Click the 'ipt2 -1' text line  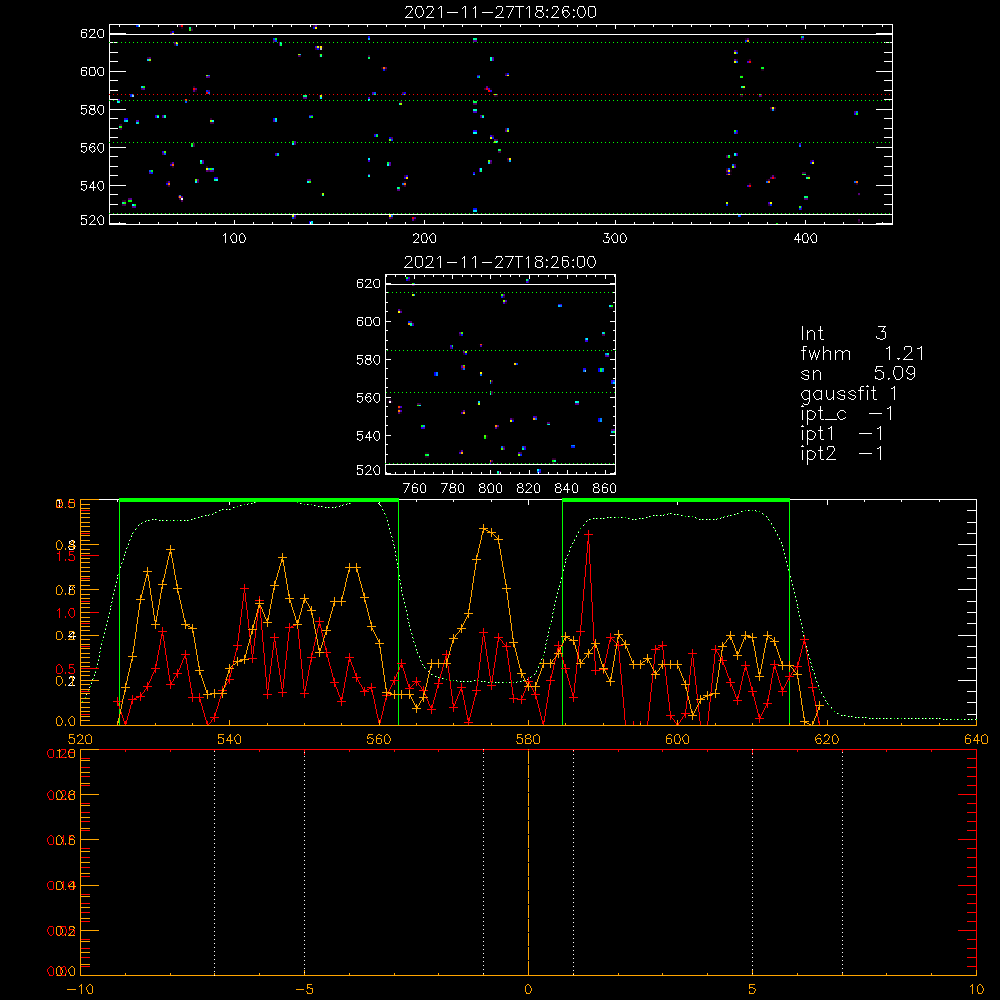842,453
